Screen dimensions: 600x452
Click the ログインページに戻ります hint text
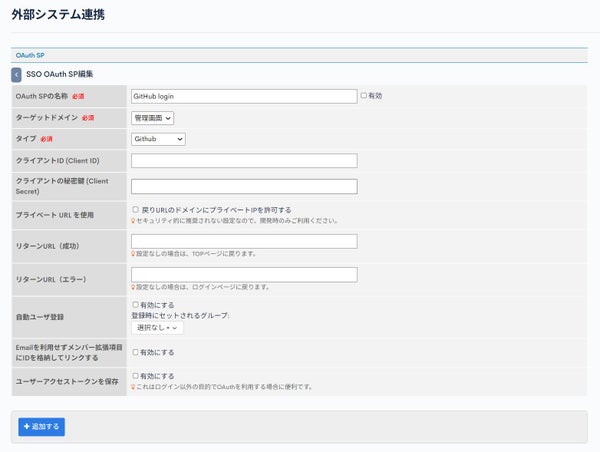pyautogui.click(x=203, y=287)
